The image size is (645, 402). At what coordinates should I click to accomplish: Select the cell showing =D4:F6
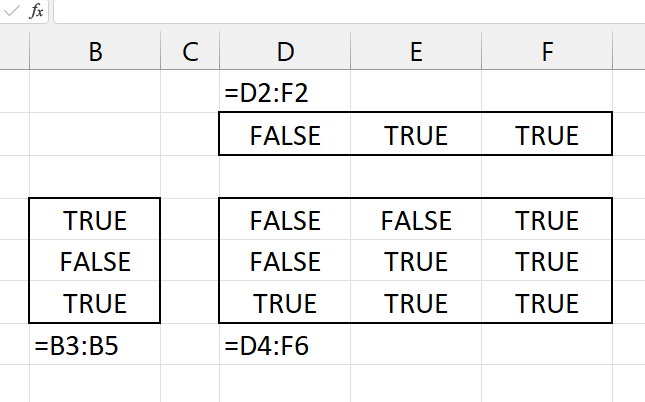pos(285,345)
